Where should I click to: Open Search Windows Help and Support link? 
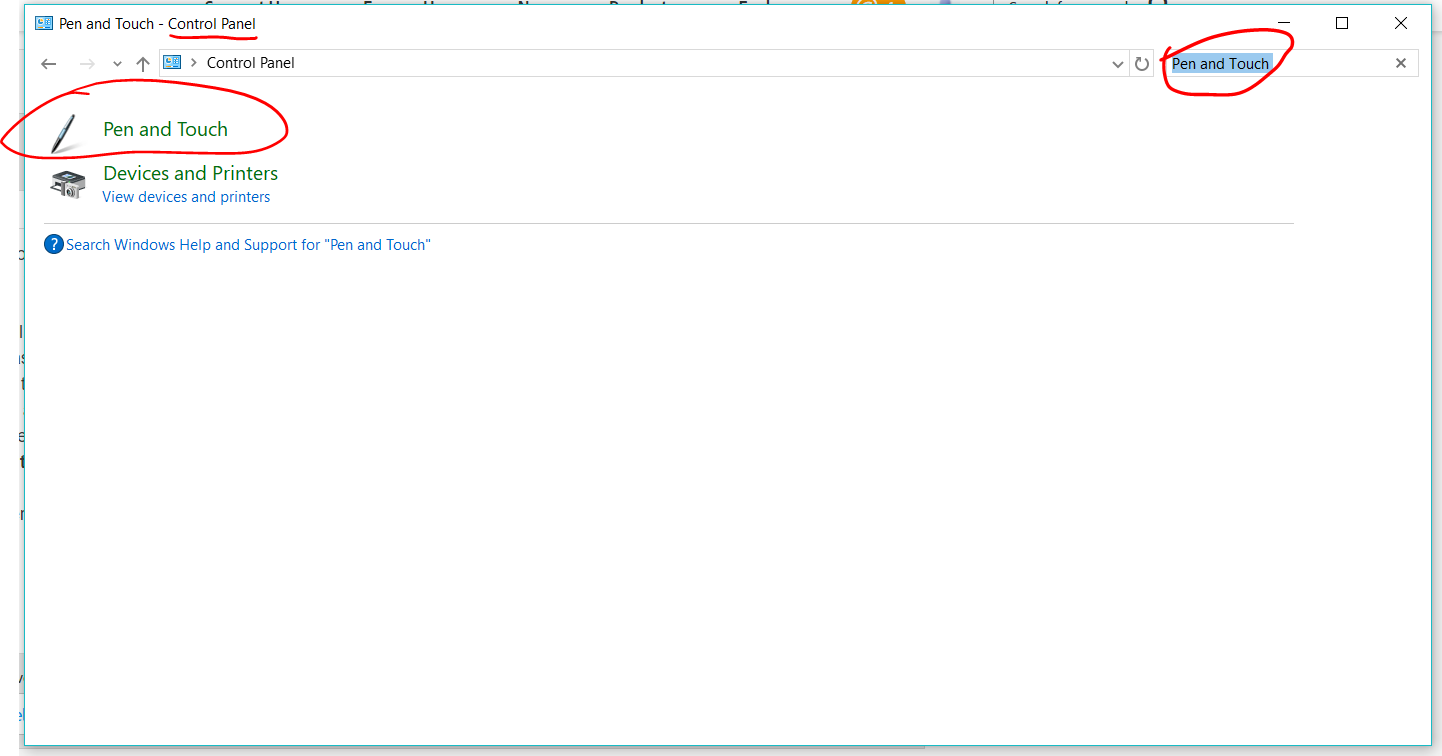pos(248,245)
